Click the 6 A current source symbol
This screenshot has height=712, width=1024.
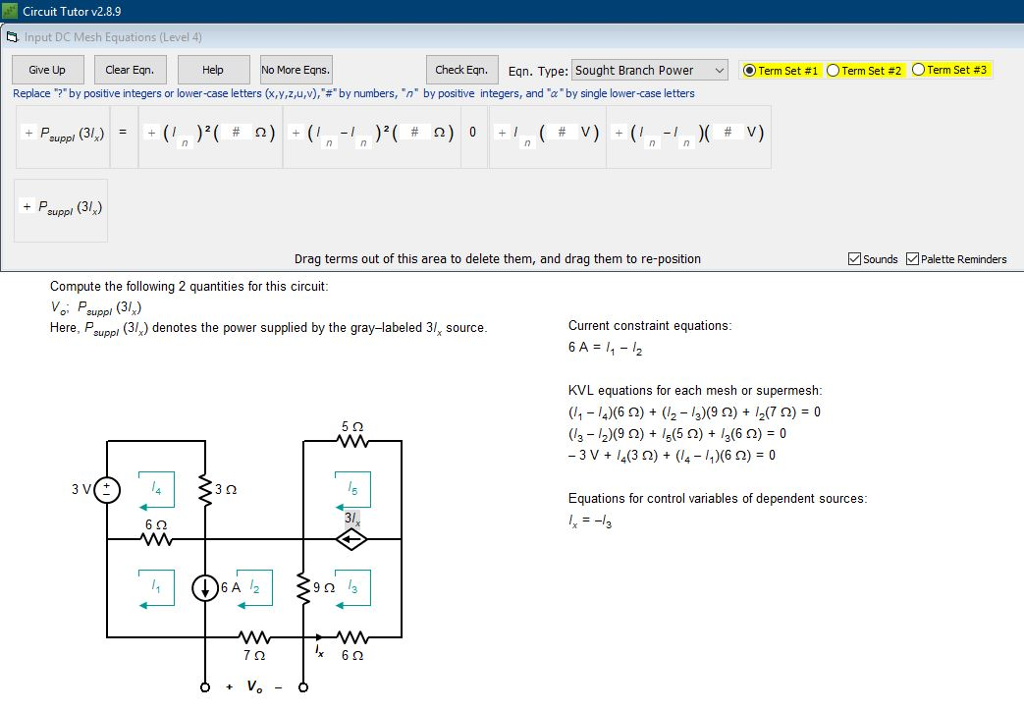pyautogui.click(x=205, y=589)
